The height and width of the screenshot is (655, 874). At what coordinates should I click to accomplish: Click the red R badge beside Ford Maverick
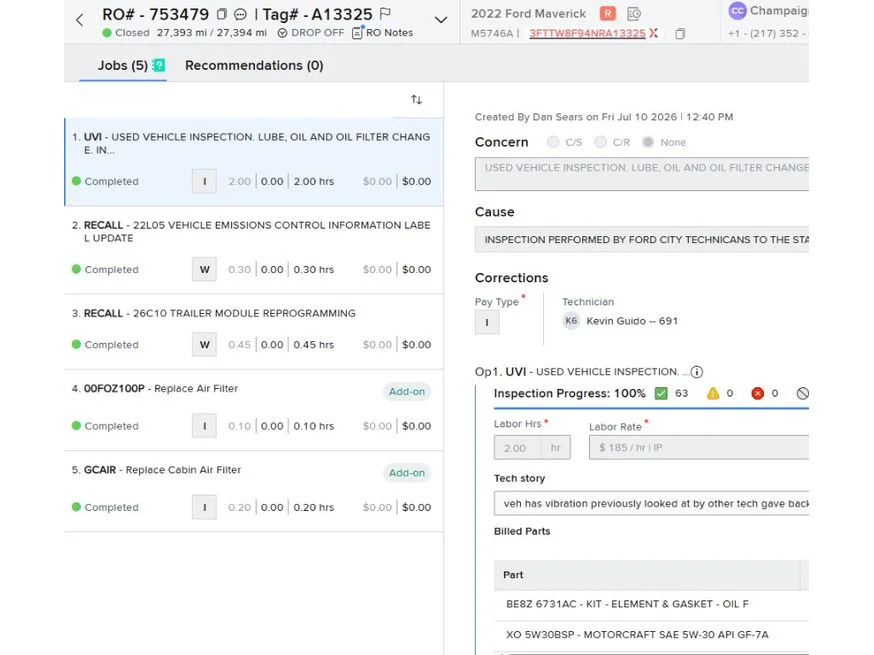pos(608,13)
